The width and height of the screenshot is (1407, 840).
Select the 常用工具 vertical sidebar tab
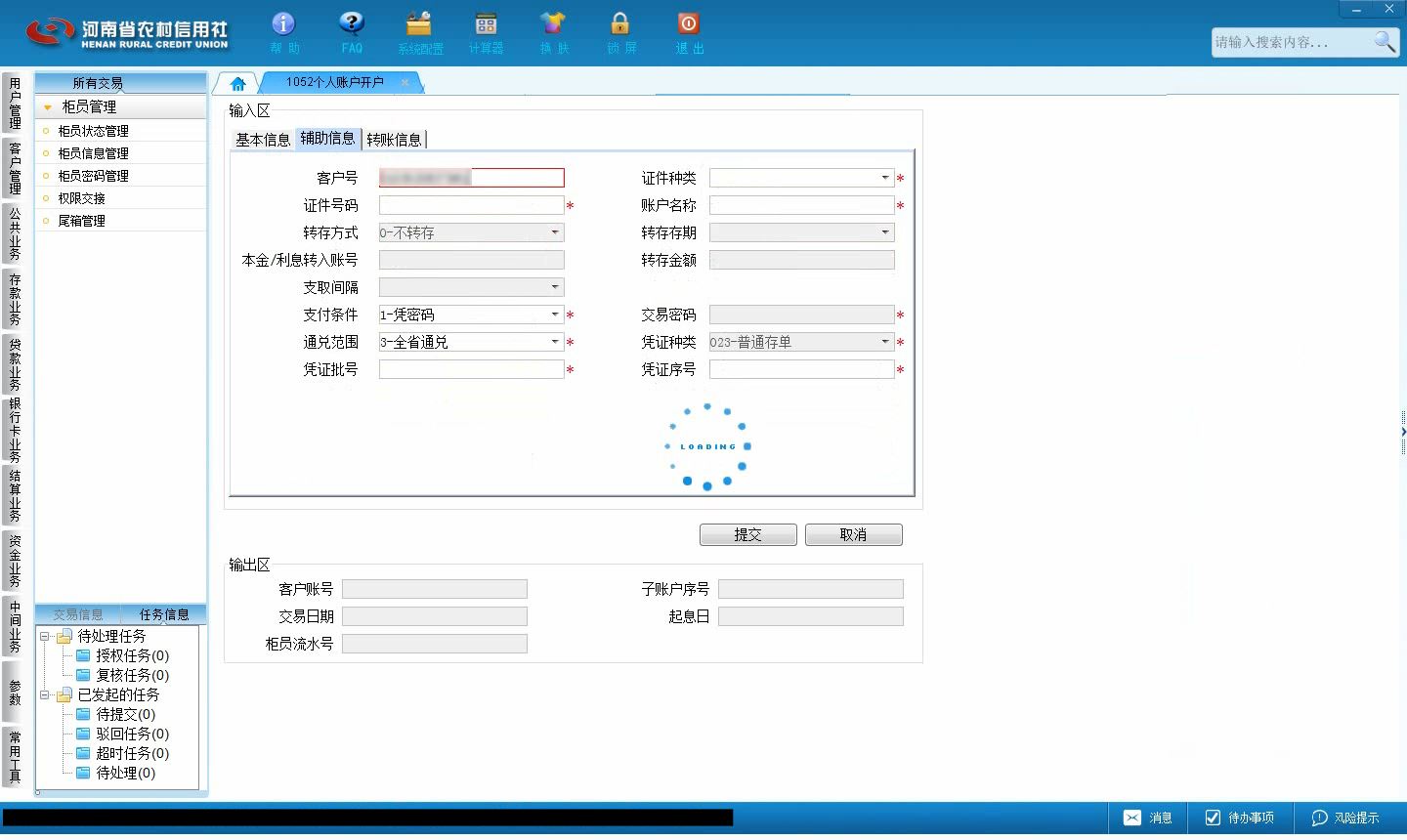14,757
